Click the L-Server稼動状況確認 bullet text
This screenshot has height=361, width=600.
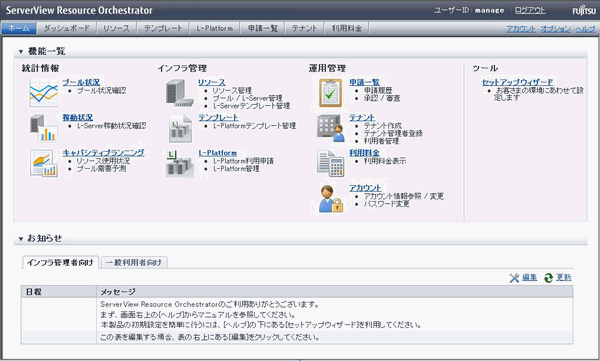111,126
